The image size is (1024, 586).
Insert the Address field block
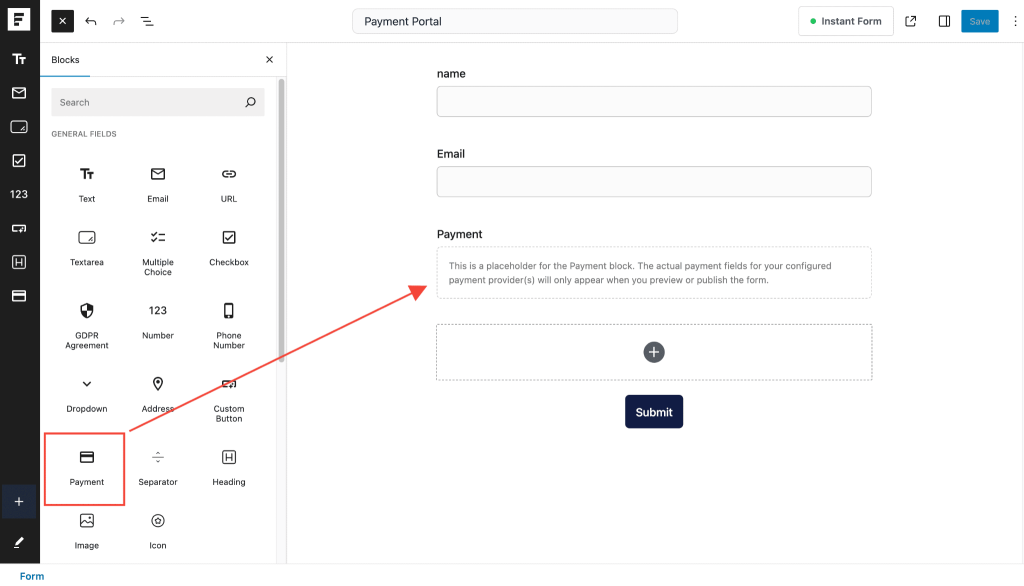tap(157, 392)
